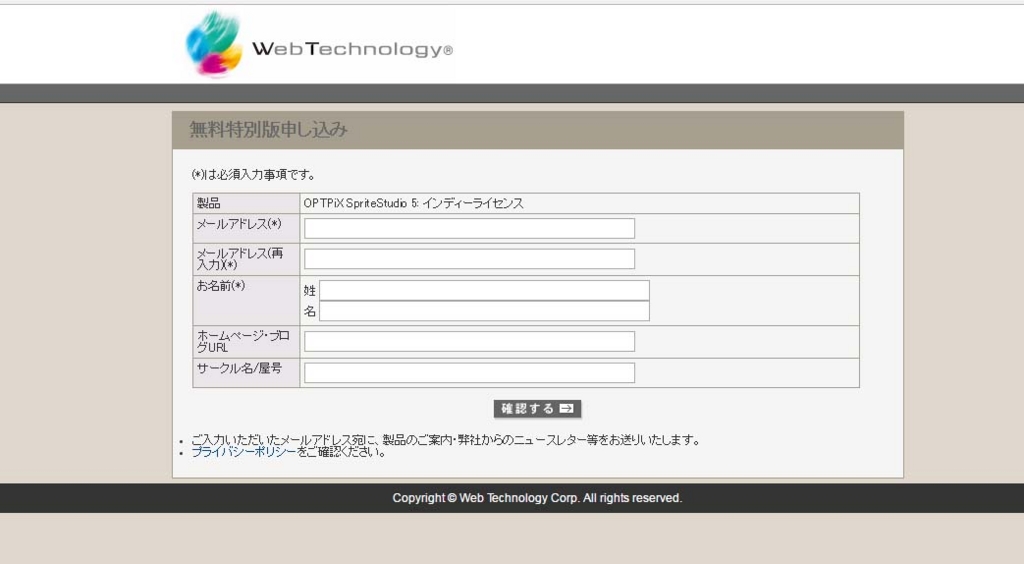This screenshot has height=564, width=1024.
Task: Open the プライバシーポリシー link
Action: (244, 452)
